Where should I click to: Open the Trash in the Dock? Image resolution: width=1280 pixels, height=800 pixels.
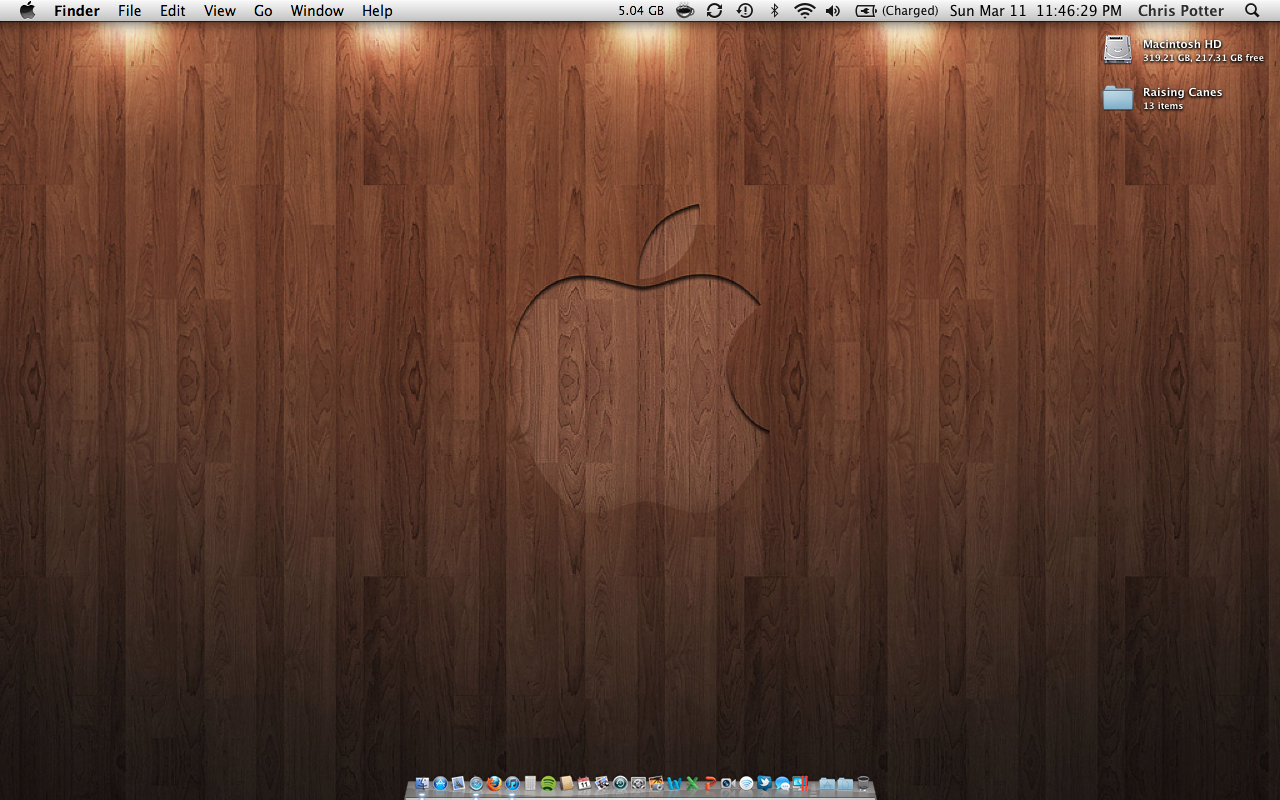pos(863,784)
